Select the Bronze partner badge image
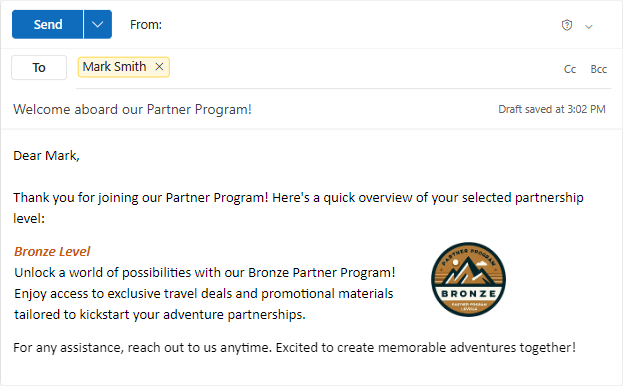This screenshot has width=623, height=386. pyautogui.click(x=468, y=279)
